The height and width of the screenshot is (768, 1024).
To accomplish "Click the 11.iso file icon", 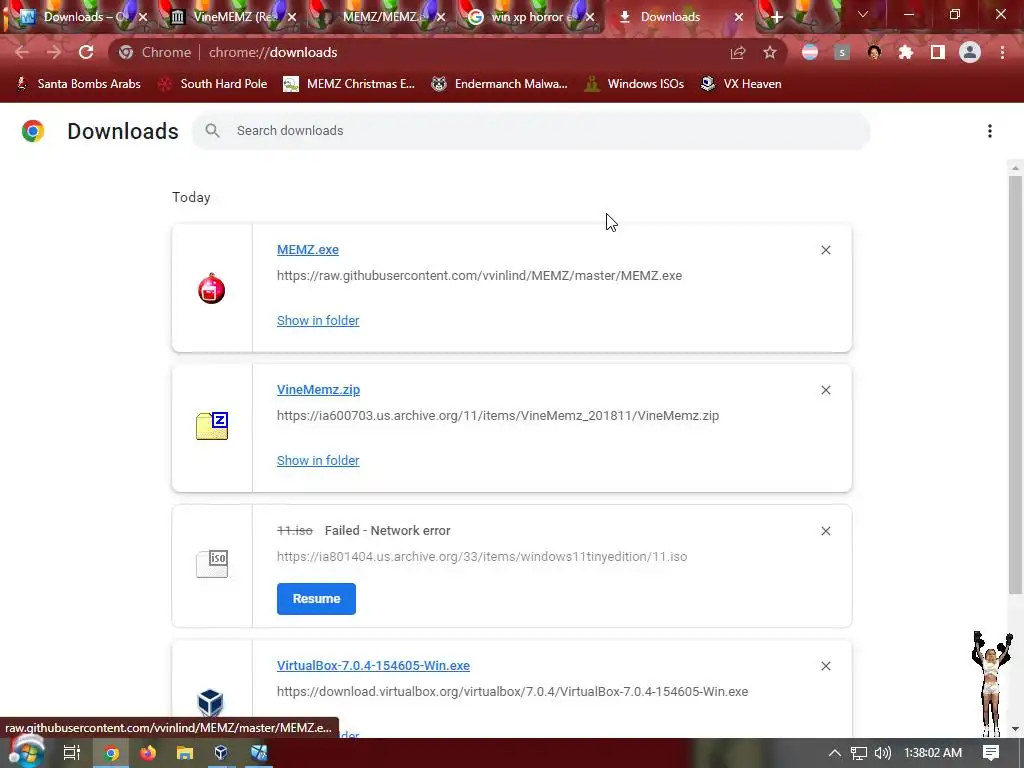I will (x=212, y=564).
